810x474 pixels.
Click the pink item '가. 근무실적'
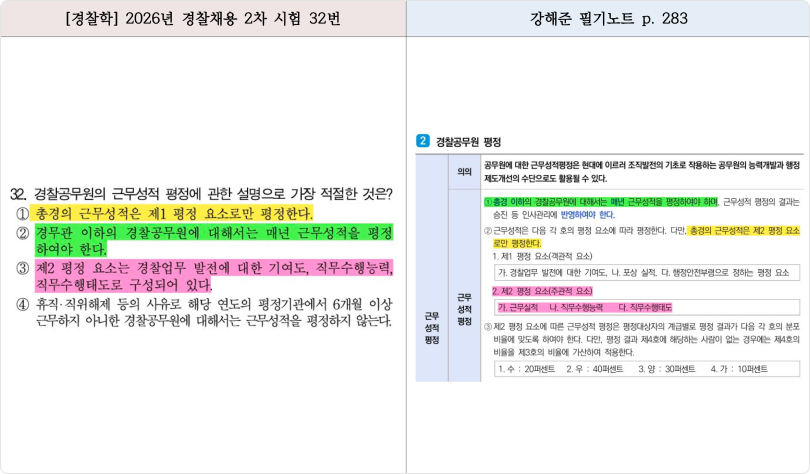coord(518,308)
